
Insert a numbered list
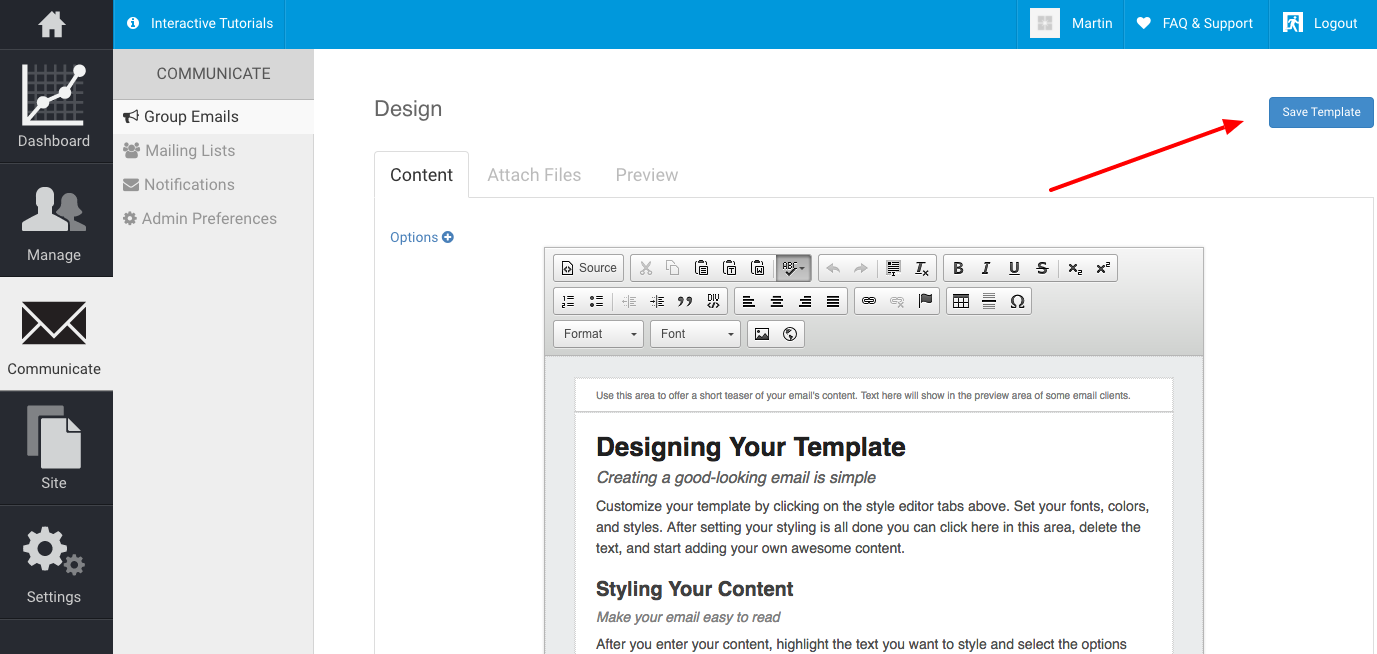tap(568, 301)
